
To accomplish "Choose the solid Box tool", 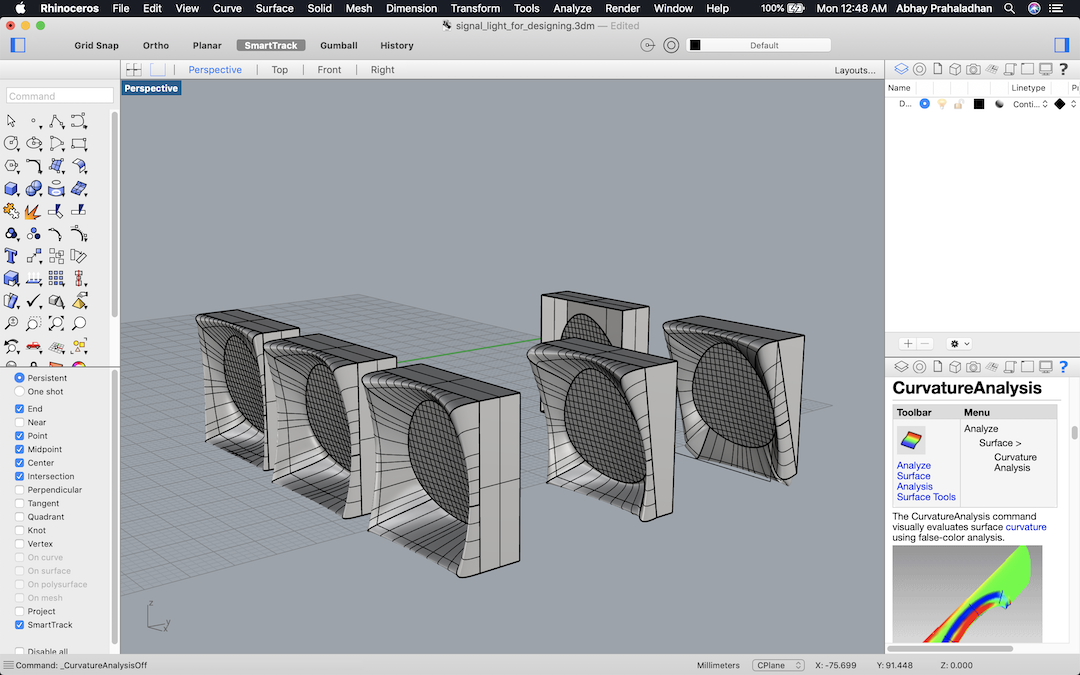I will (x=12, y=188).
